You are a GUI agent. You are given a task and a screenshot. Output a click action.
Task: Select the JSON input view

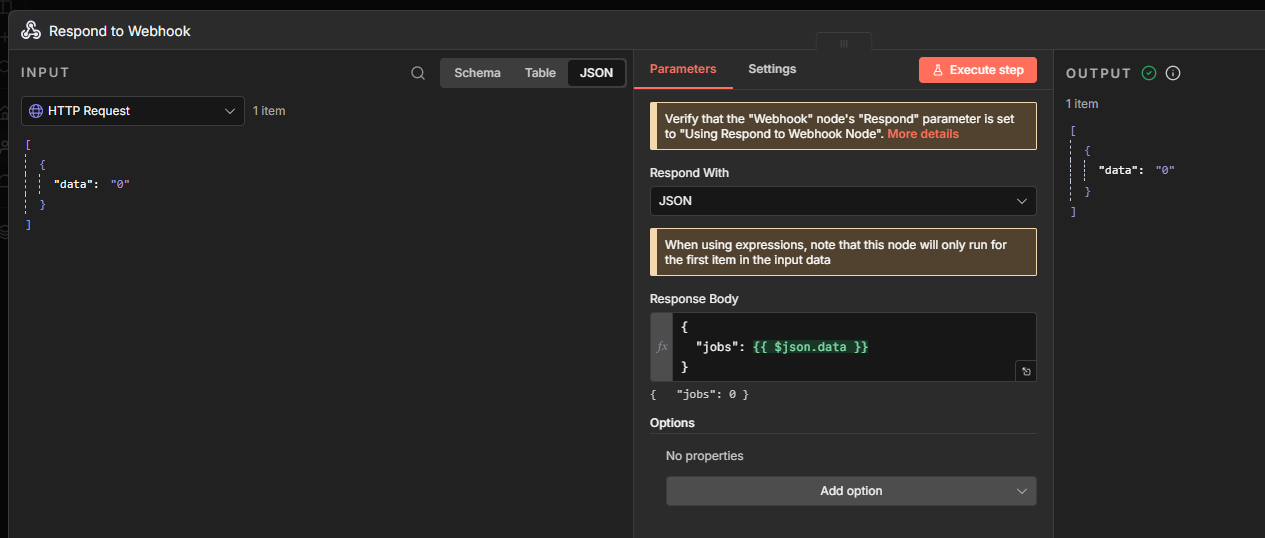tap(596, 73)
